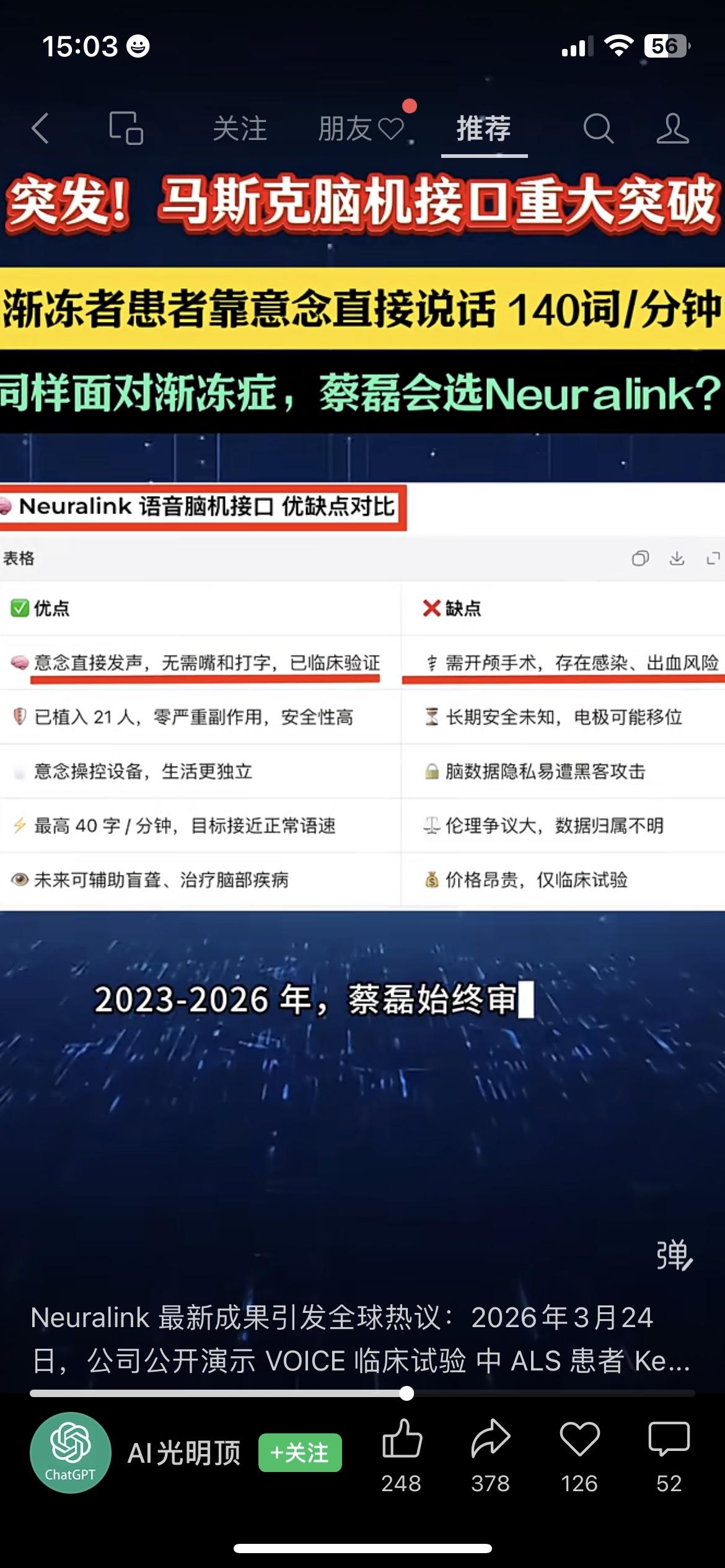The height and width of the screenshot is (1568, 725).
Task: Tap the yellow 140词/分钟 banner
Action: (x=362, y=308)
